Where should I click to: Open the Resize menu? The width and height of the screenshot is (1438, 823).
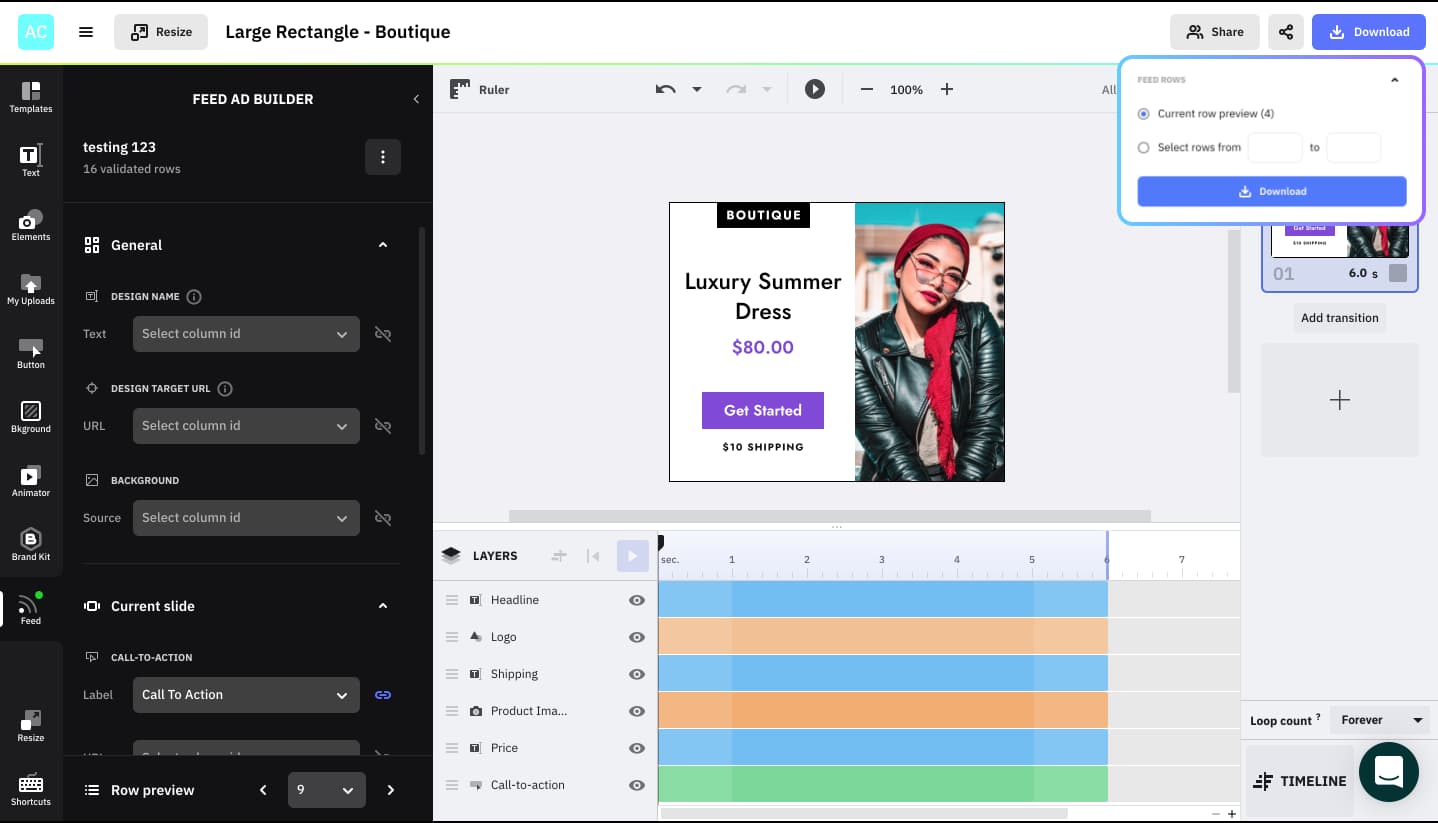161,31
